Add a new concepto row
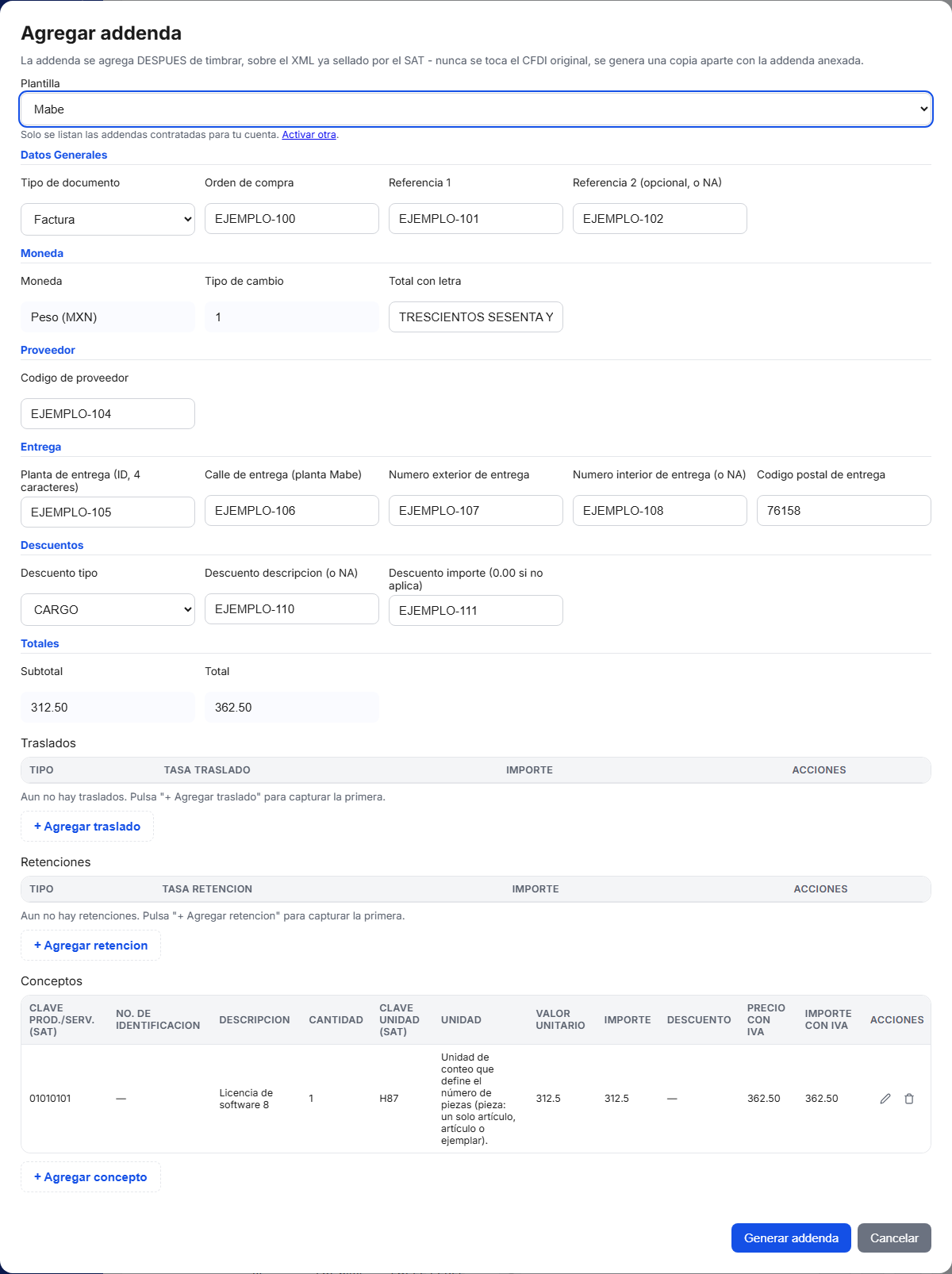The height and width of the screenshot is (1274, 952). [90, 1177]
